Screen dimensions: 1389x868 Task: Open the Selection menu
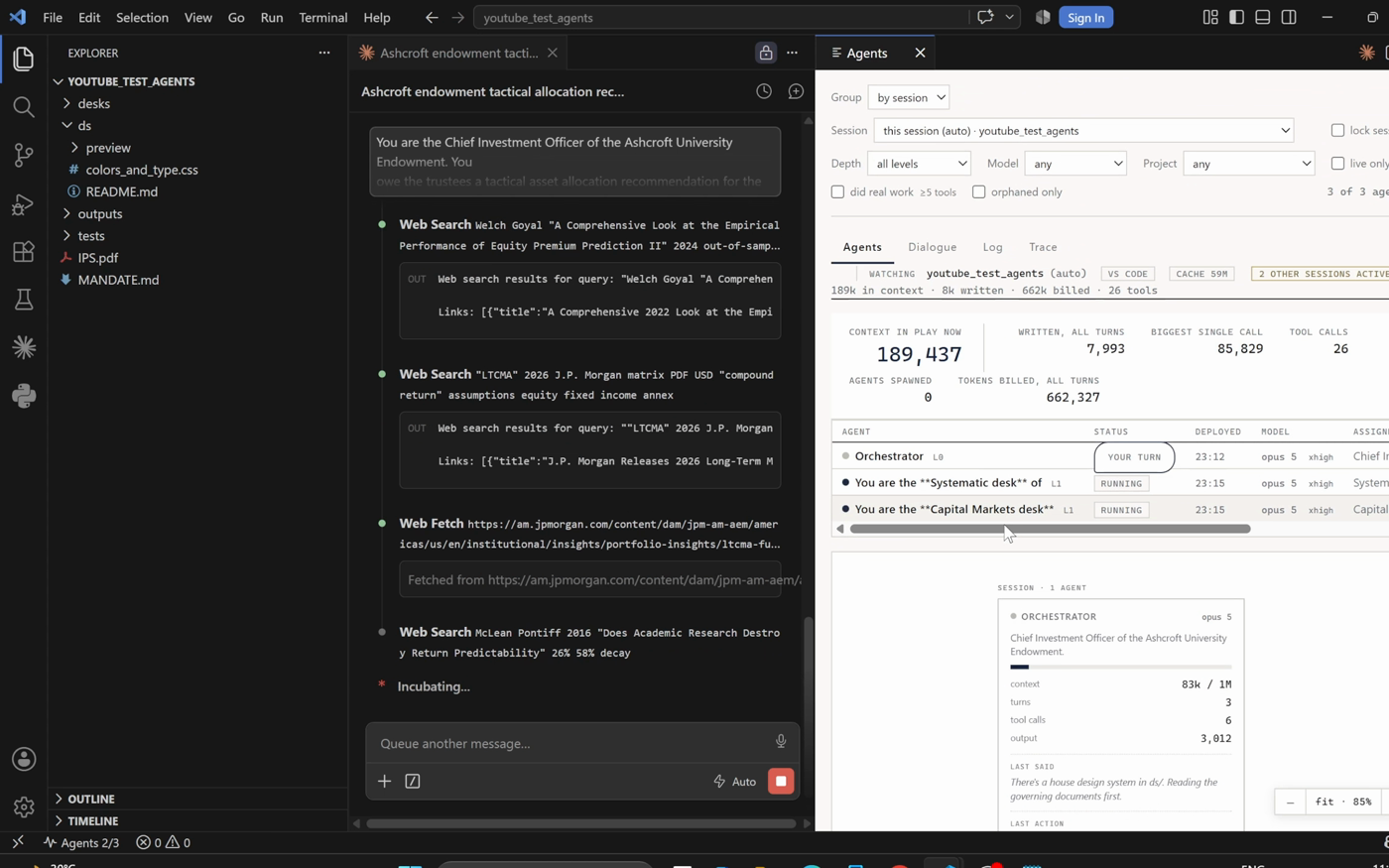pos(142,17)
